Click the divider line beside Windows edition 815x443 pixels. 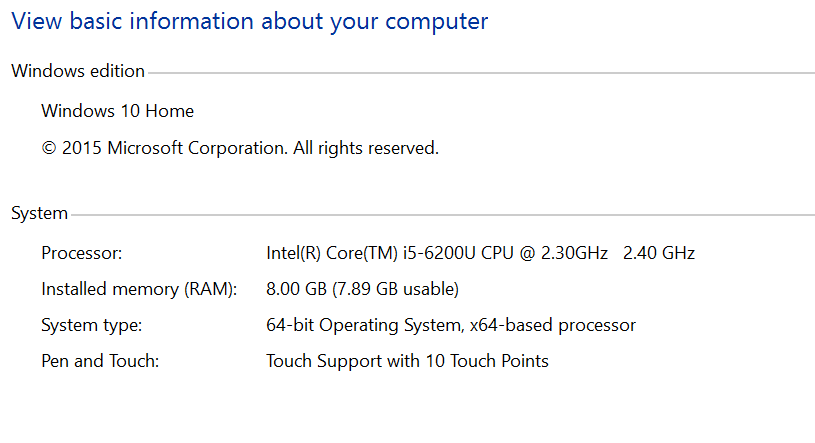tap(480, 73)
